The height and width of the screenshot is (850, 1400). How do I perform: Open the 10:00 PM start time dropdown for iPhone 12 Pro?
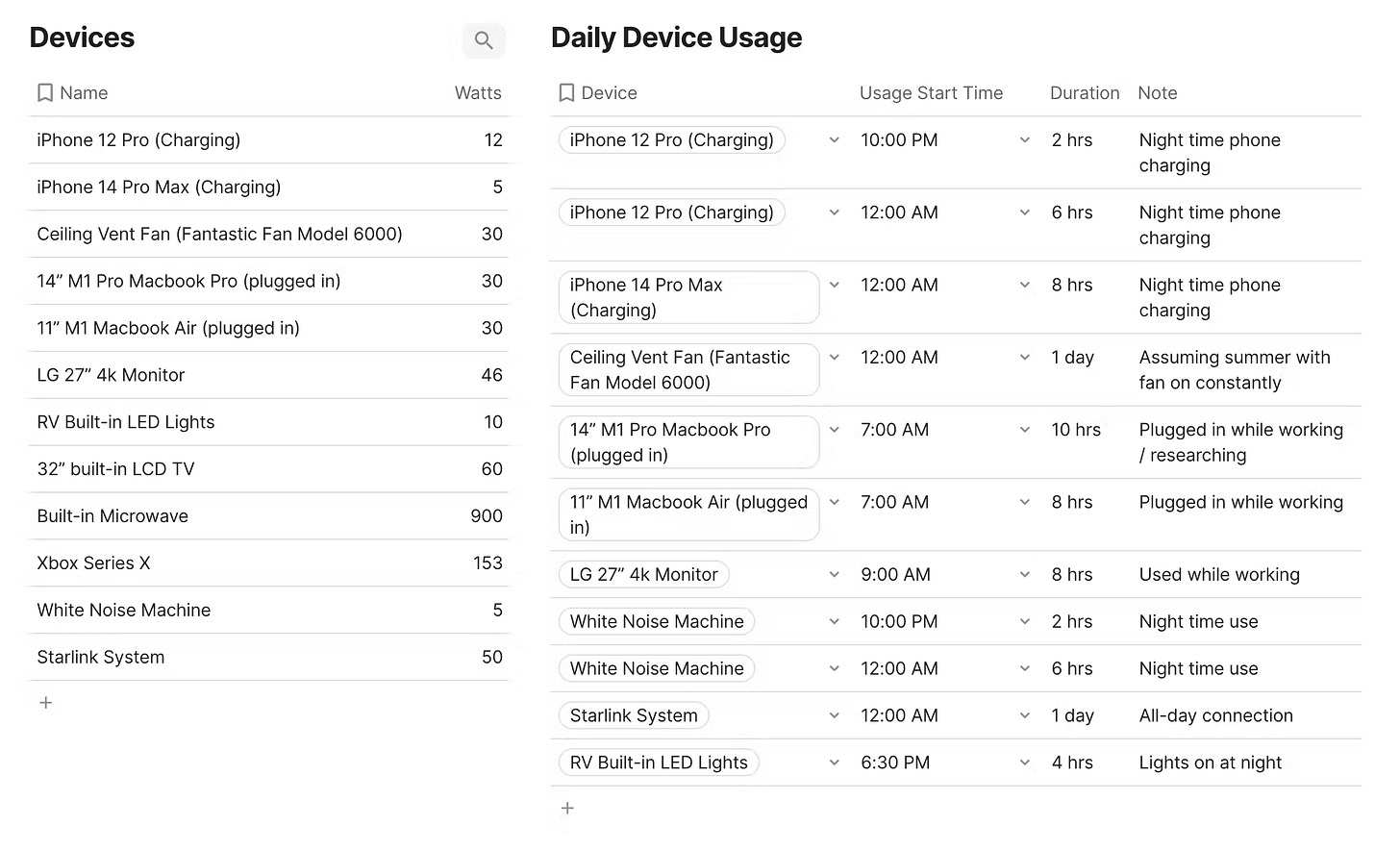[x=1025, y=140]
